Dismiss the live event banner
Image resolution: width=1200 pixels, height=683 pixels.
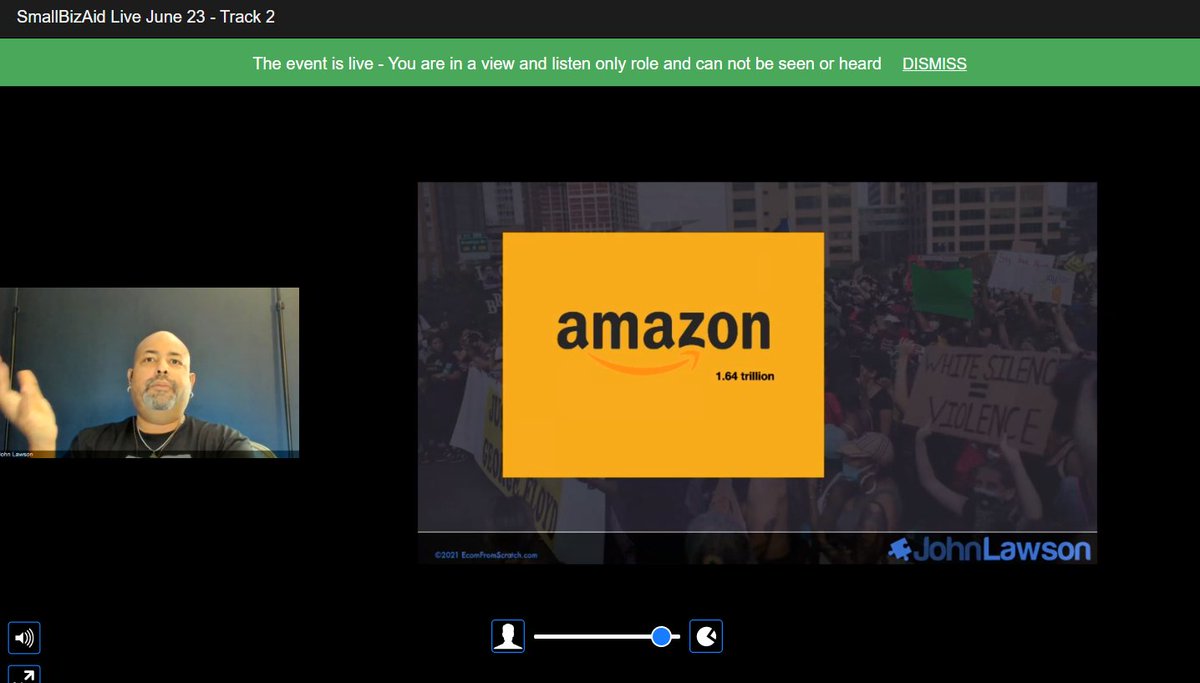click(934, 64)
